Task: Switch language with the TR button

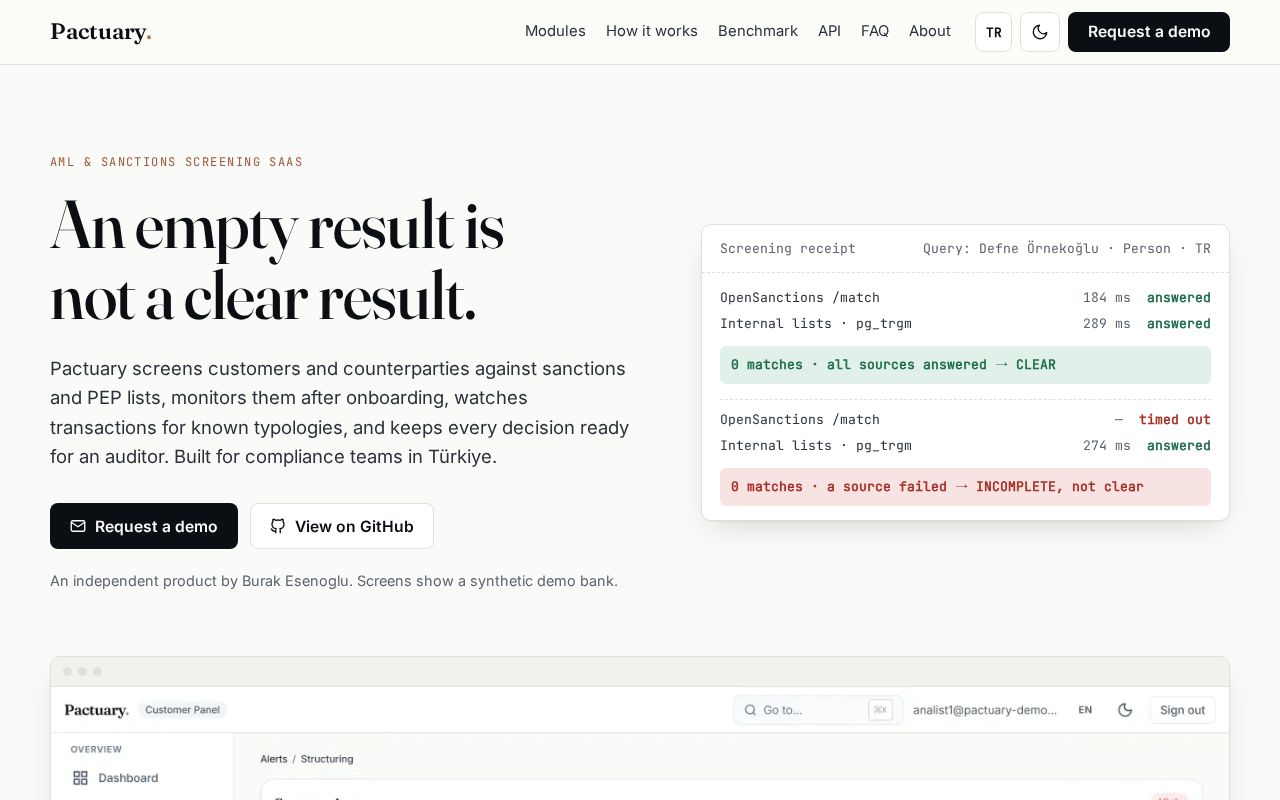Action: point(993,32)
